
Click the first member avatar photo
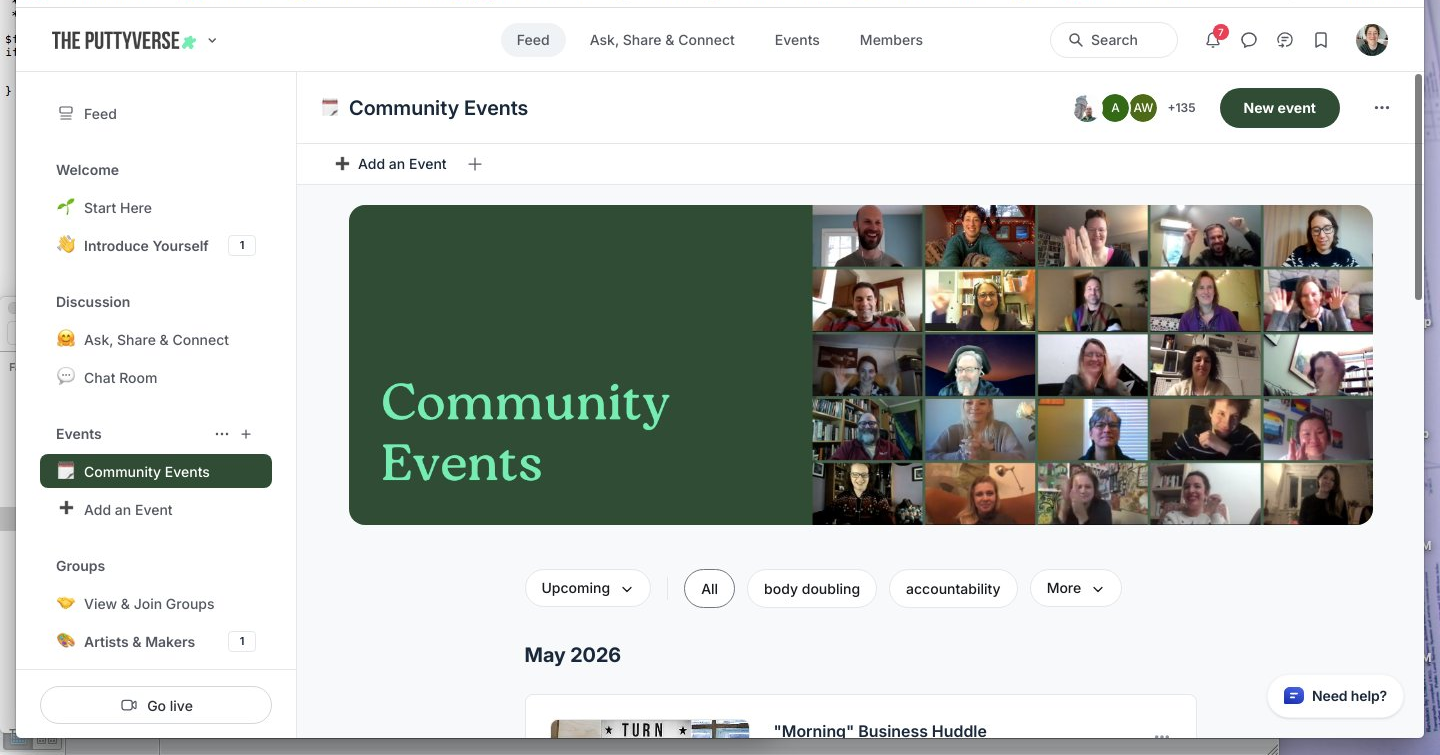pyautogui.click(x=1086, y=108)
